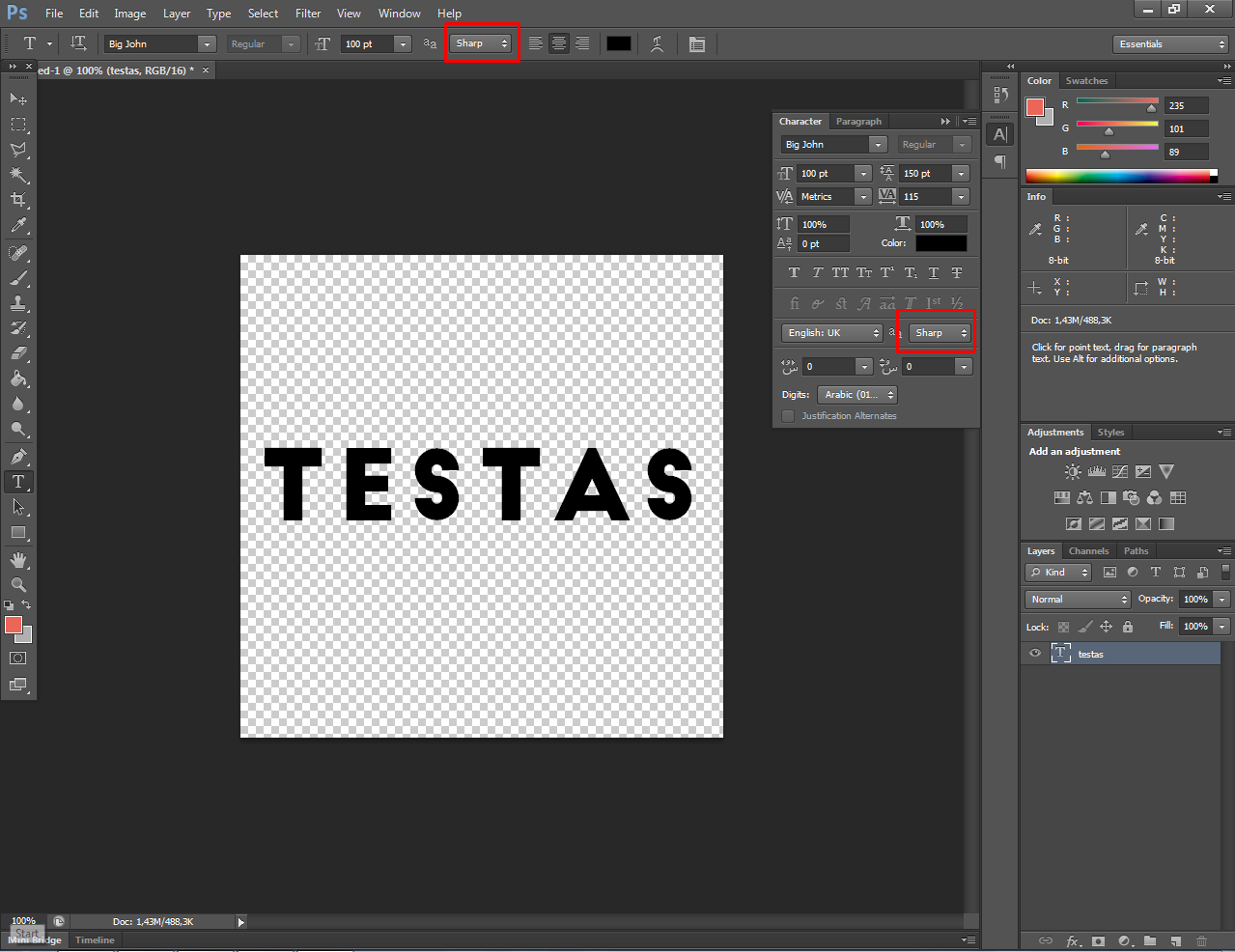
Task: Toggle Faux Bold in Character panel
Action: coord(794,273)
